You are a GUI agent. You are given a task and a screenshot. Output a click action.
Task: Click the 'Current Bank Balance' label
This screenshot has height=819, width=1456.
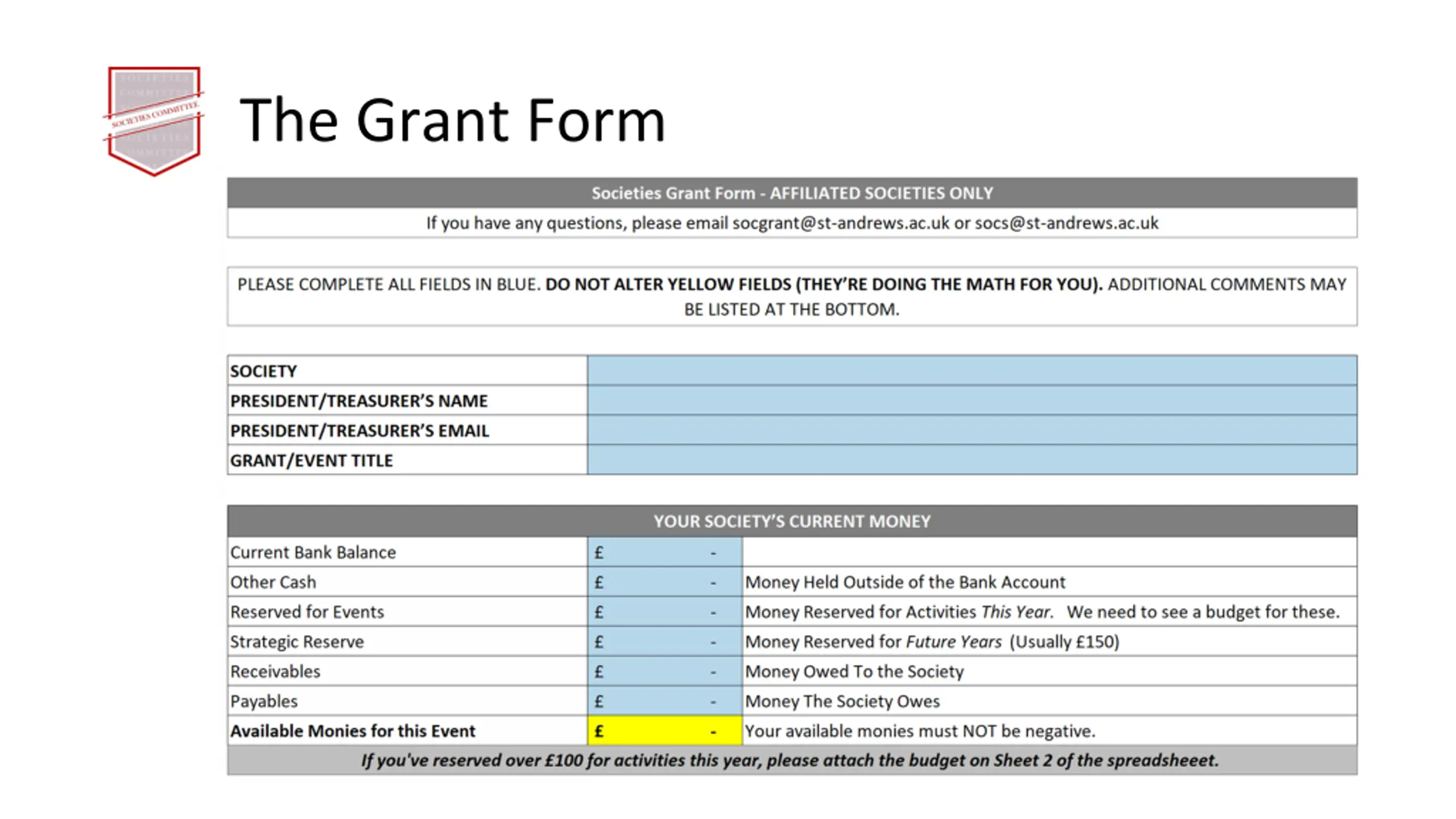click(313, 552)
